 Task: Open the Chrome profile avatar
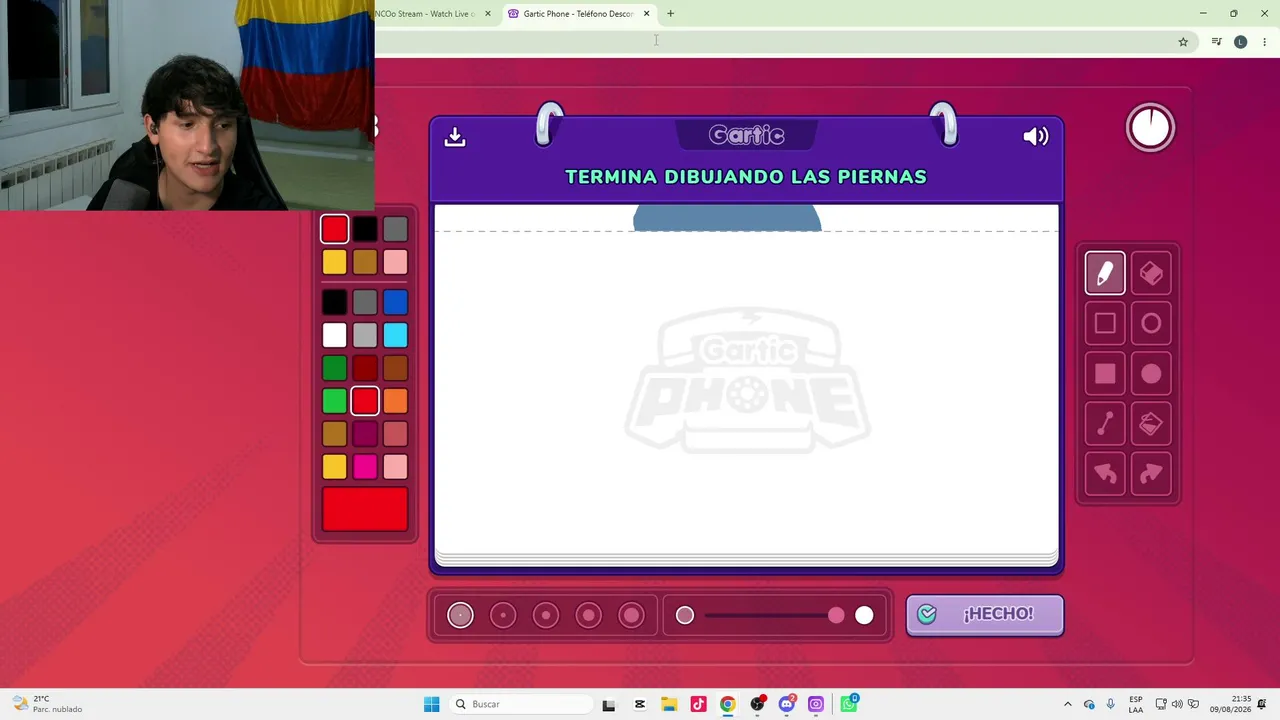(1241, 42)
